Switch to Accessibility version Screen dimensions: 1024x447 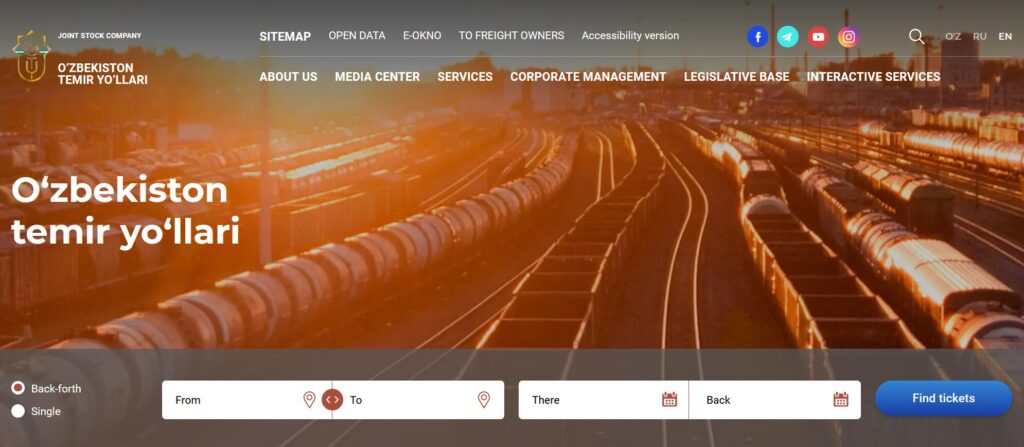[x=630, y=35]
